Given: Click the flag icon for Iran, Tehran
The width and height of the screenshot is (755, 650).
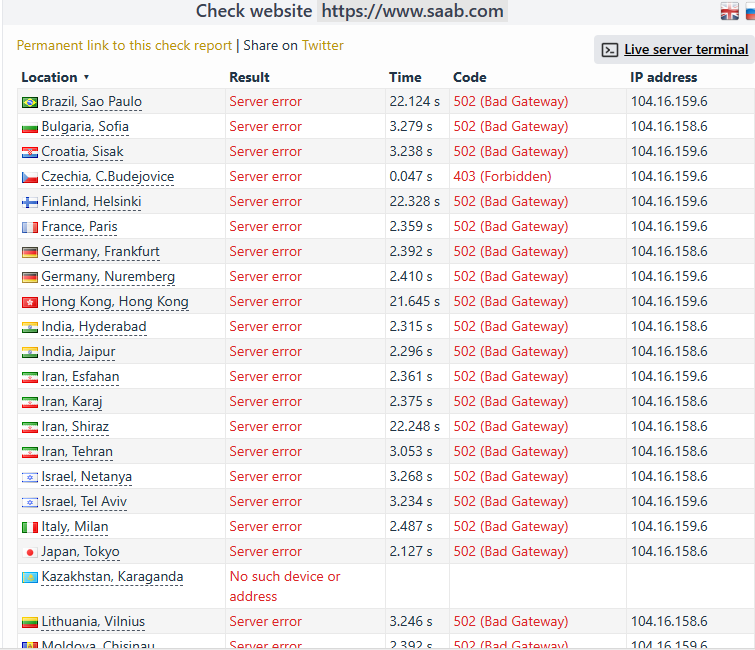Looking at the screenshot, I should point(30,453).
